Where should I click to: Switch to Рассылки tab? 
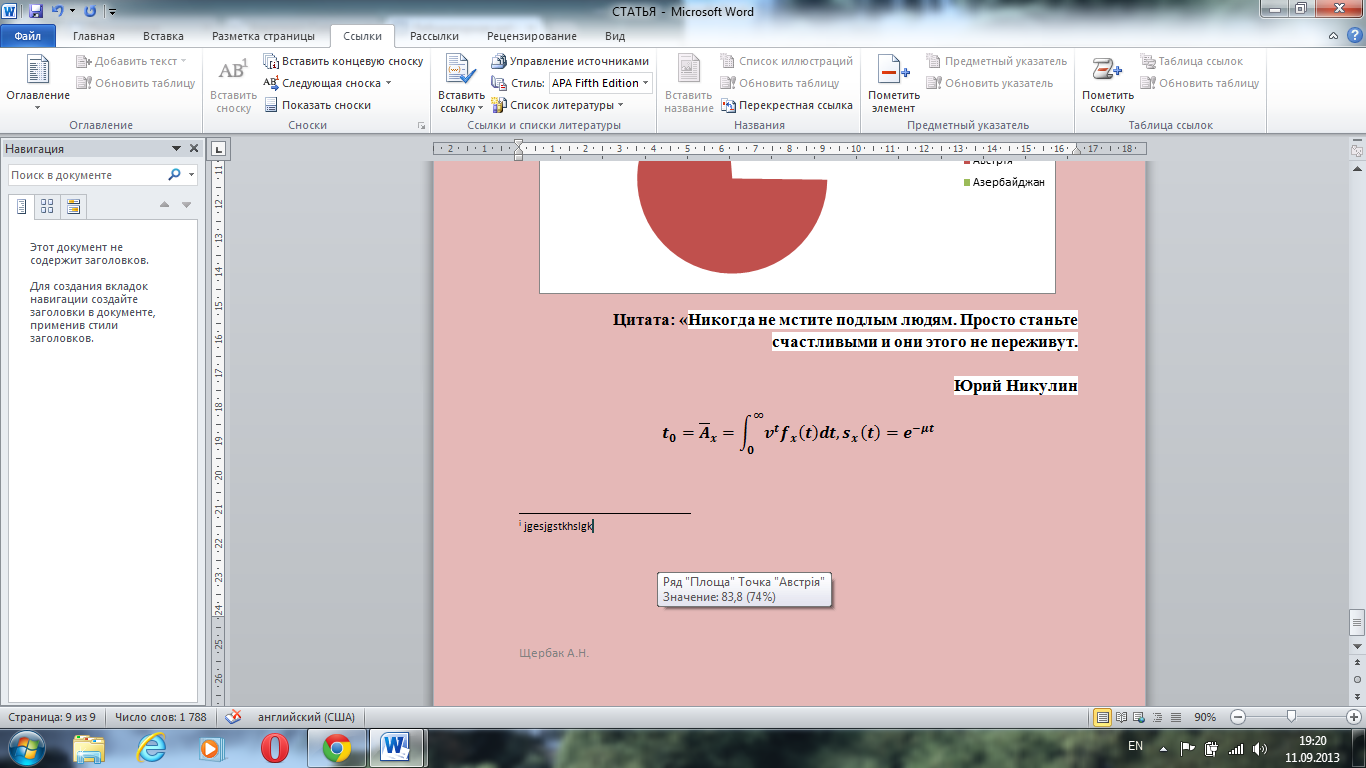point(435,36)
